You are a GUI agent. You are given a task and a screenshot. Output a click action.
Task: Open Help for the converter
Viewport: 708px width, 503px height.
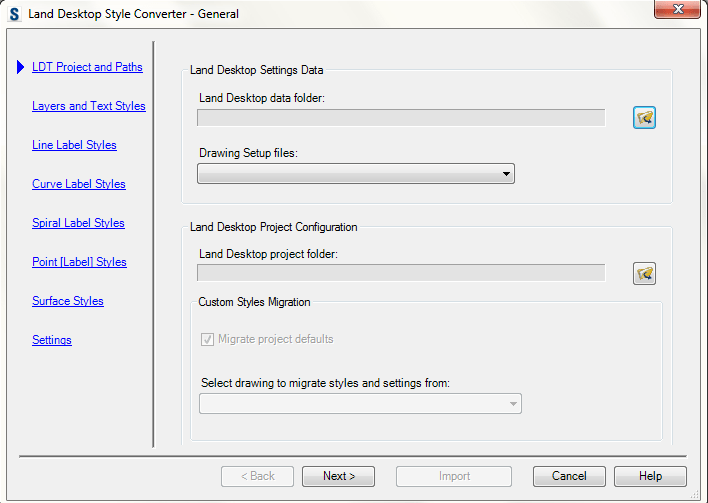click(x=650, y=476)
